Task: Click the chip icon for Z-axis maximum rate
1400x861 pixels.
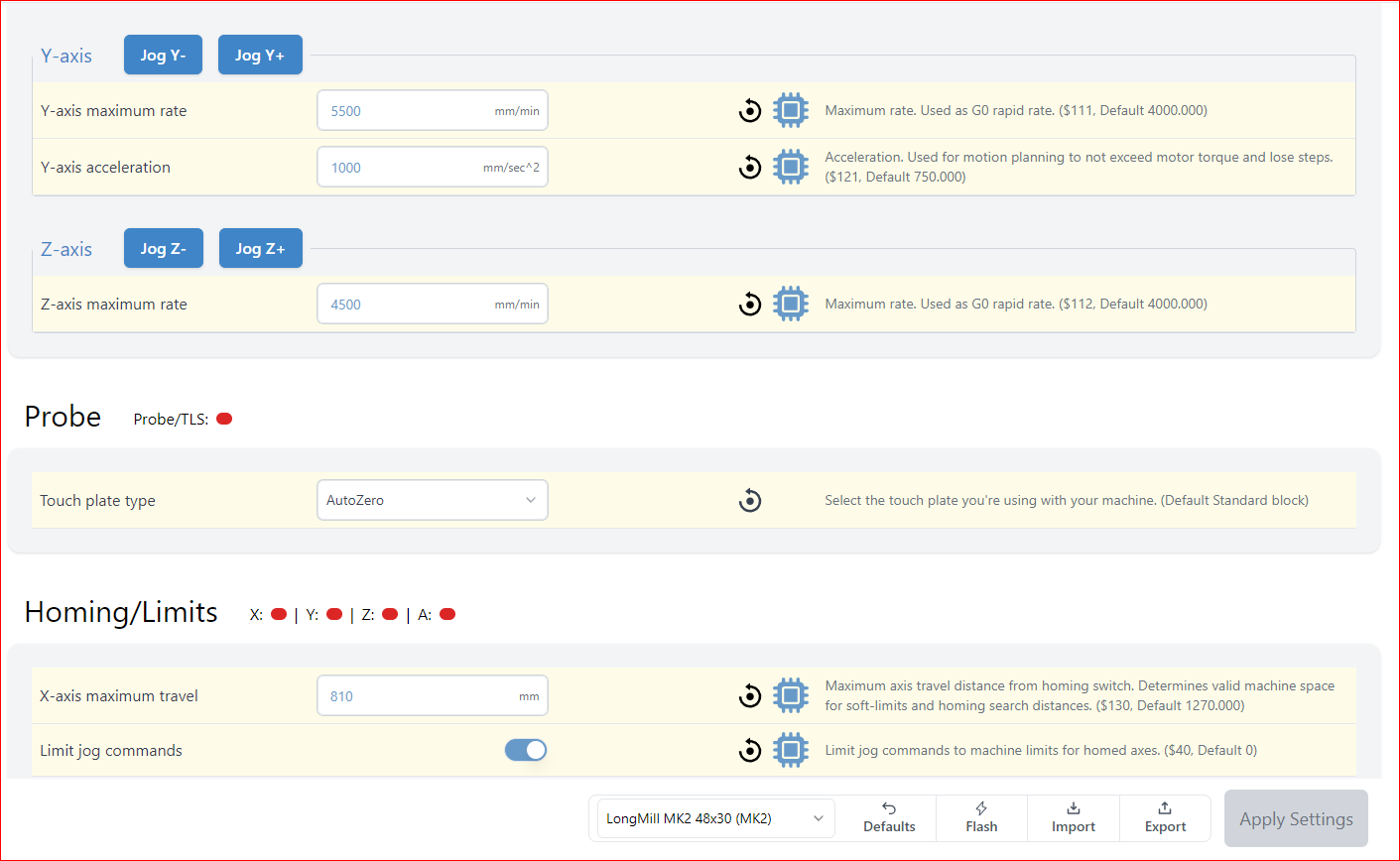Action: 791,304
